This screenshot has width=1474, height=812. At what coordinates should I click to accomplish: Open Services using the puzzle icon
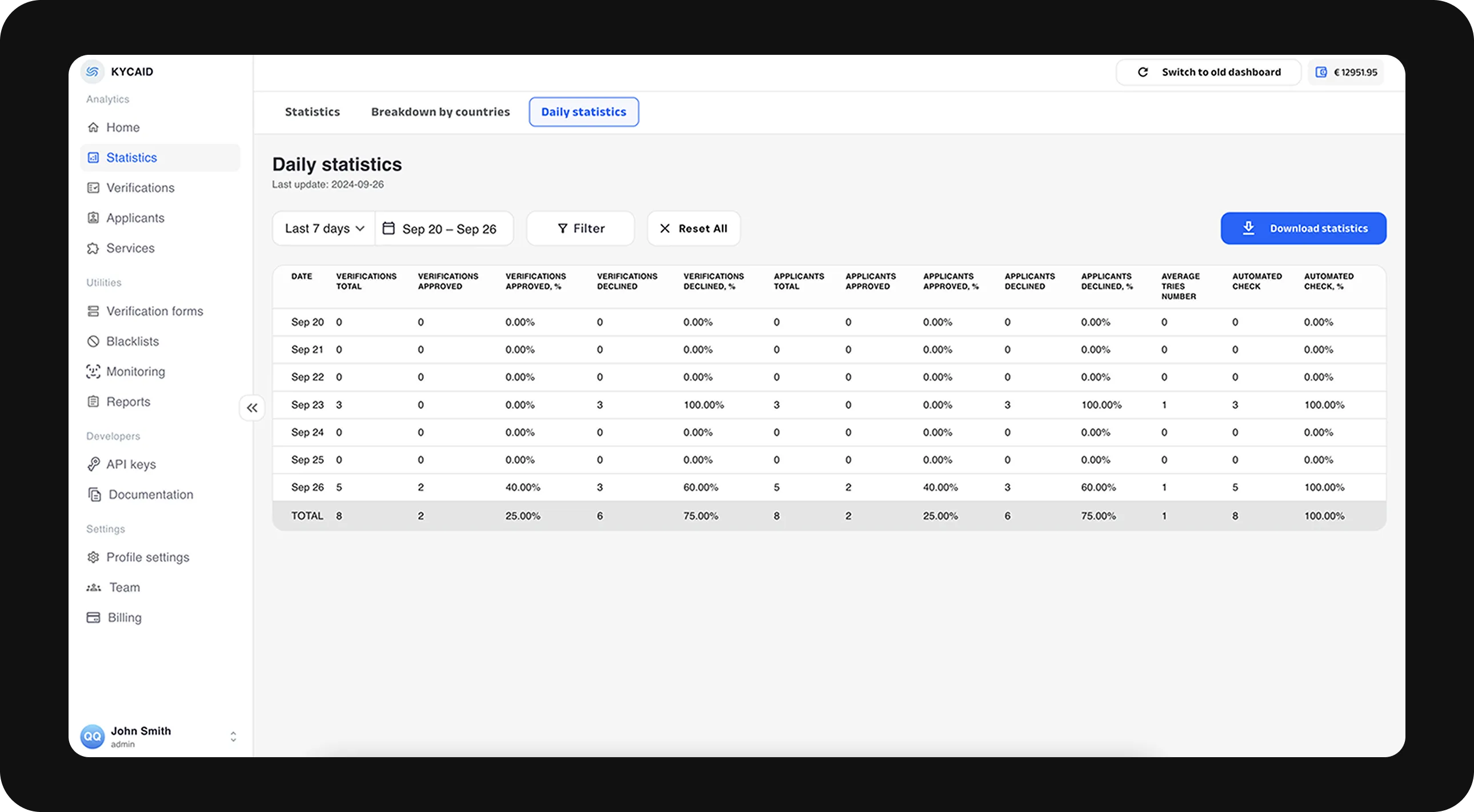(x=93, y=248)
